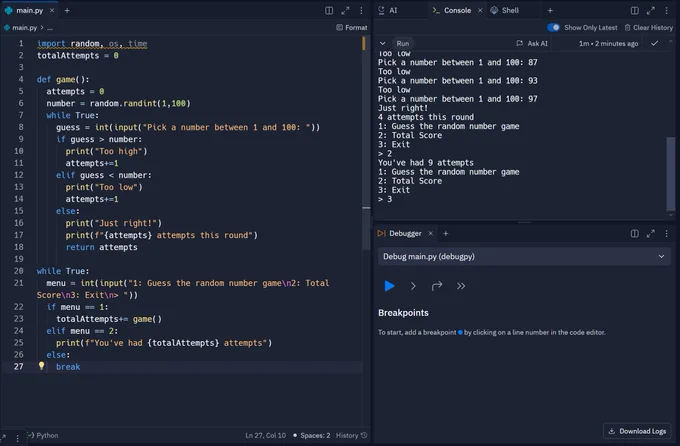Open the Debug main.py (debugpy) dropdown
680x446 pixels.
click(523, 256)
